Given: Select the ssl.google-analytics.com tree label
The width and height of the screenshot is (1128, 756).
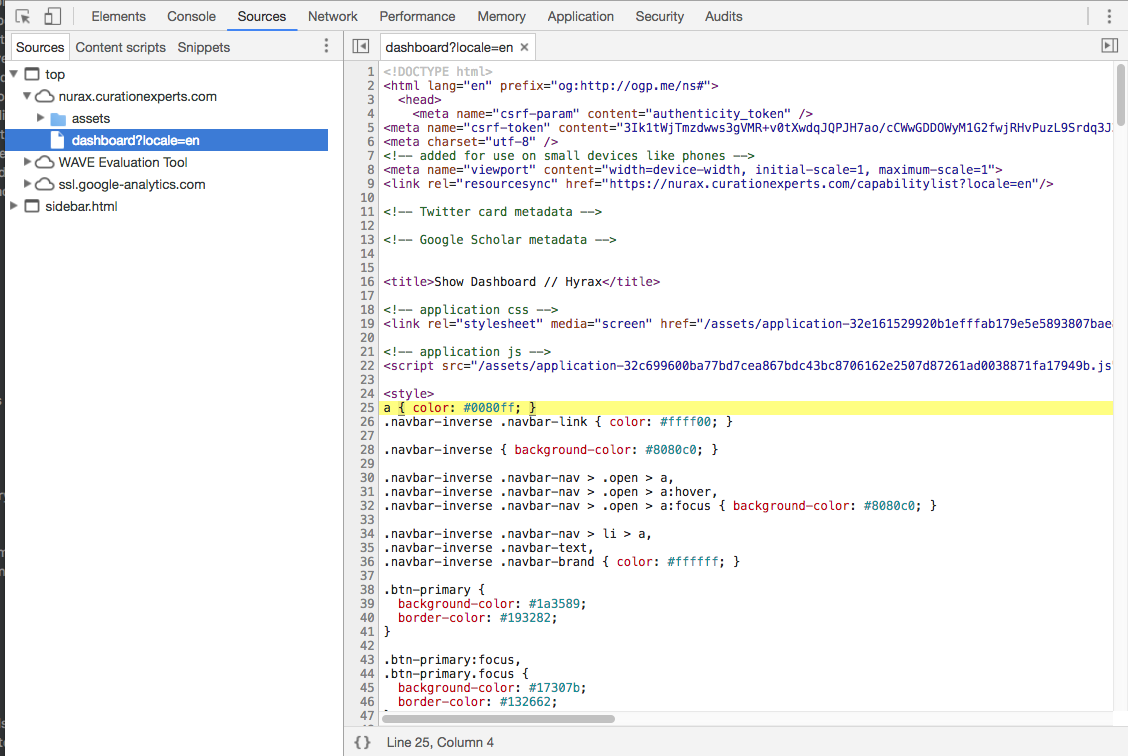Looking at the screenshot, I should (x=132, y=184).
